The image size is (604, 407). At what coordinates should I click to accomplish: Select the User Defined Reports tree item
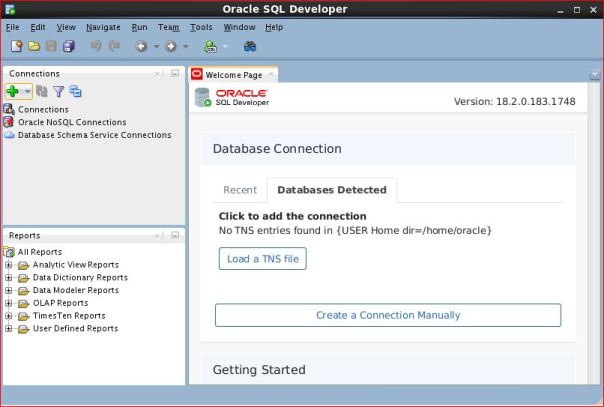tap(76, 328)
